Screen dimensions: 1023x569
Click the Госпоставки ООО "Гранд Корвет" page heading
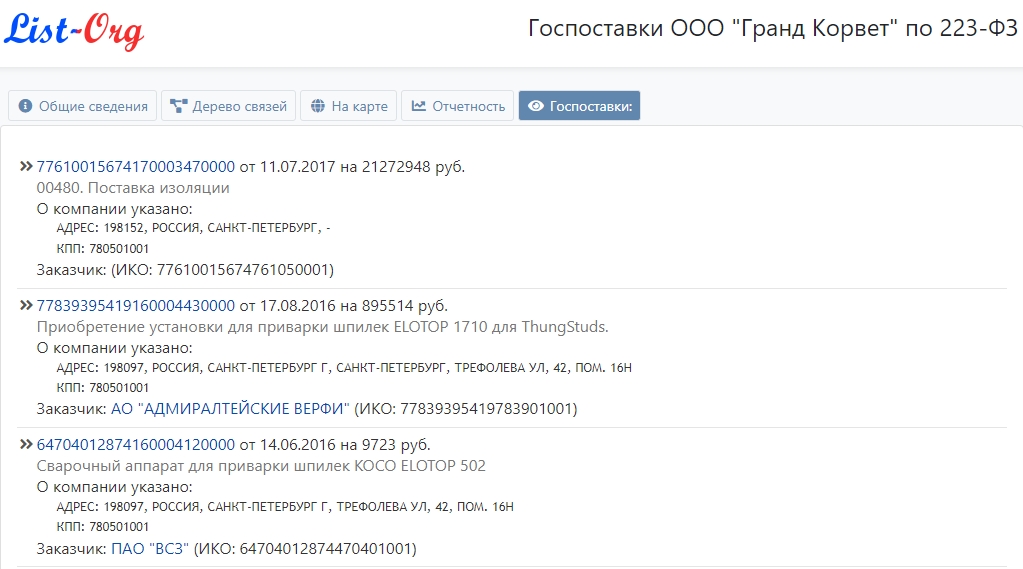pyautogui.click(x=772, y=29)
